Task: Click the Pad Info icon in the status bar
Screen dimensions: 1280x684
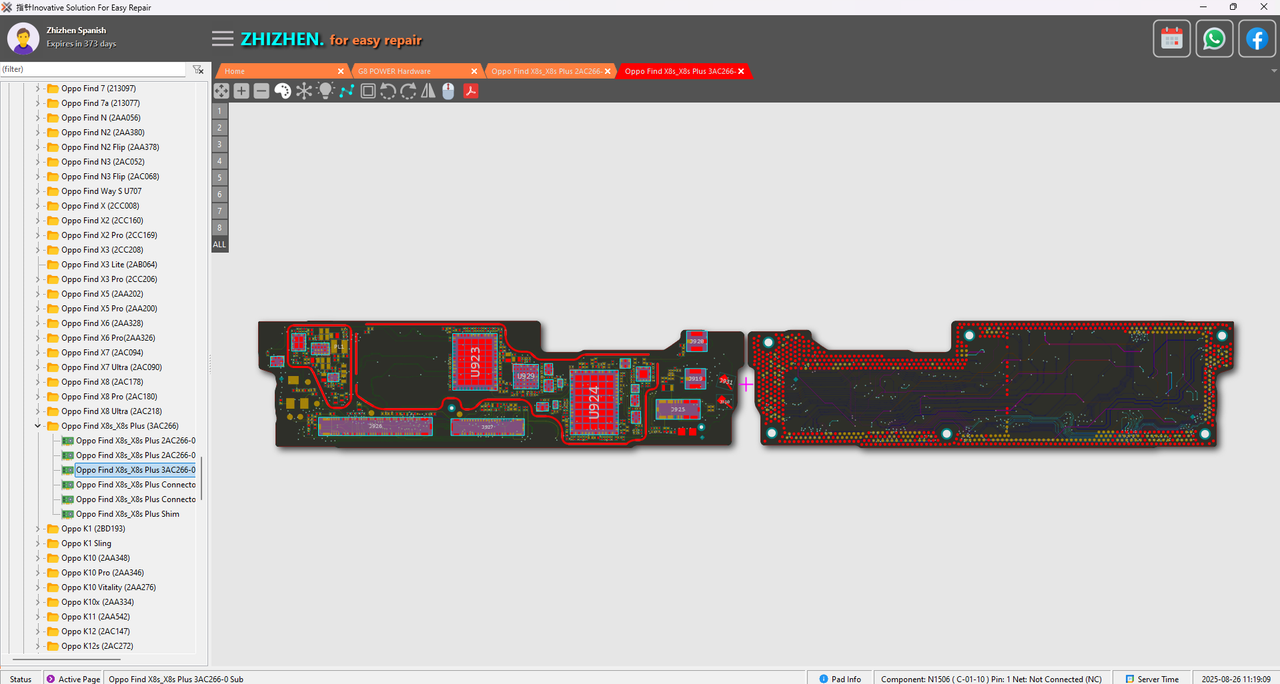Action: [823, 679]
